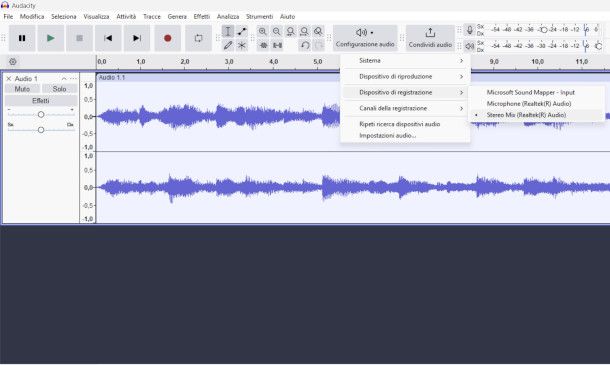Open the Modifica menu

pyautogui.click(x=32, y=16)
